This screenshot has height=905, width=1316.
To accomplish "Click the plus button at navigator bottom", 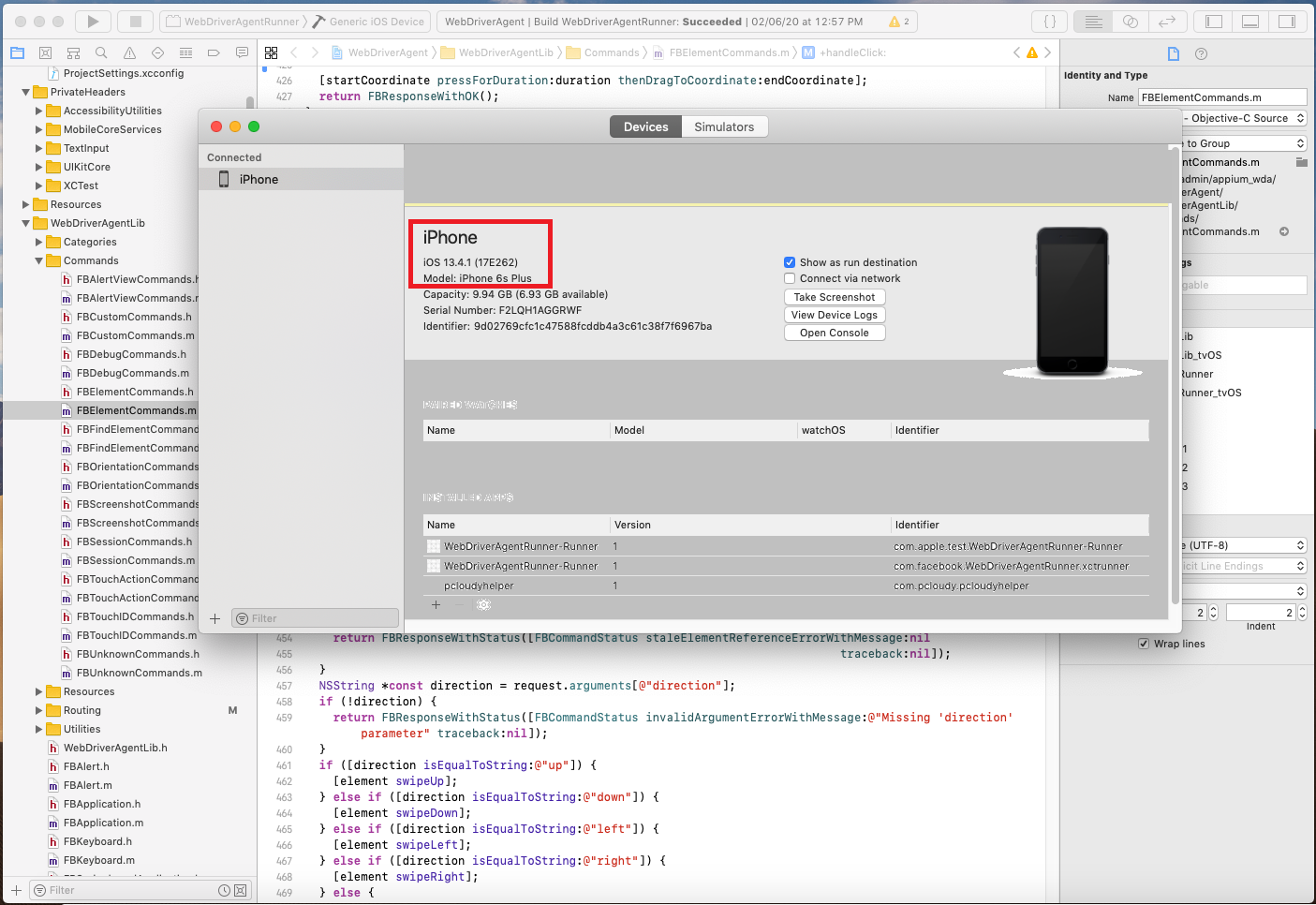I will 16,890.
